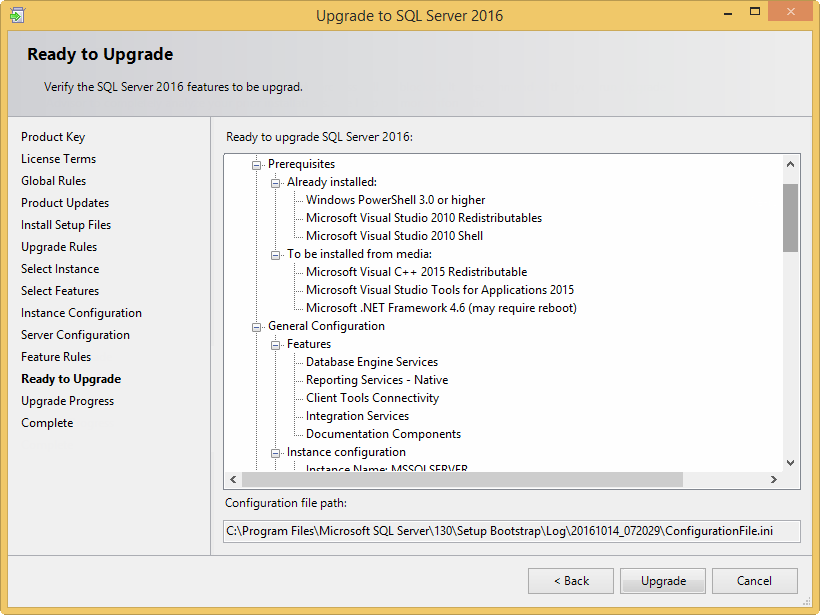Screen dimensions: 820x615
Task: Select the Instance configuration label
Action: 346,452
